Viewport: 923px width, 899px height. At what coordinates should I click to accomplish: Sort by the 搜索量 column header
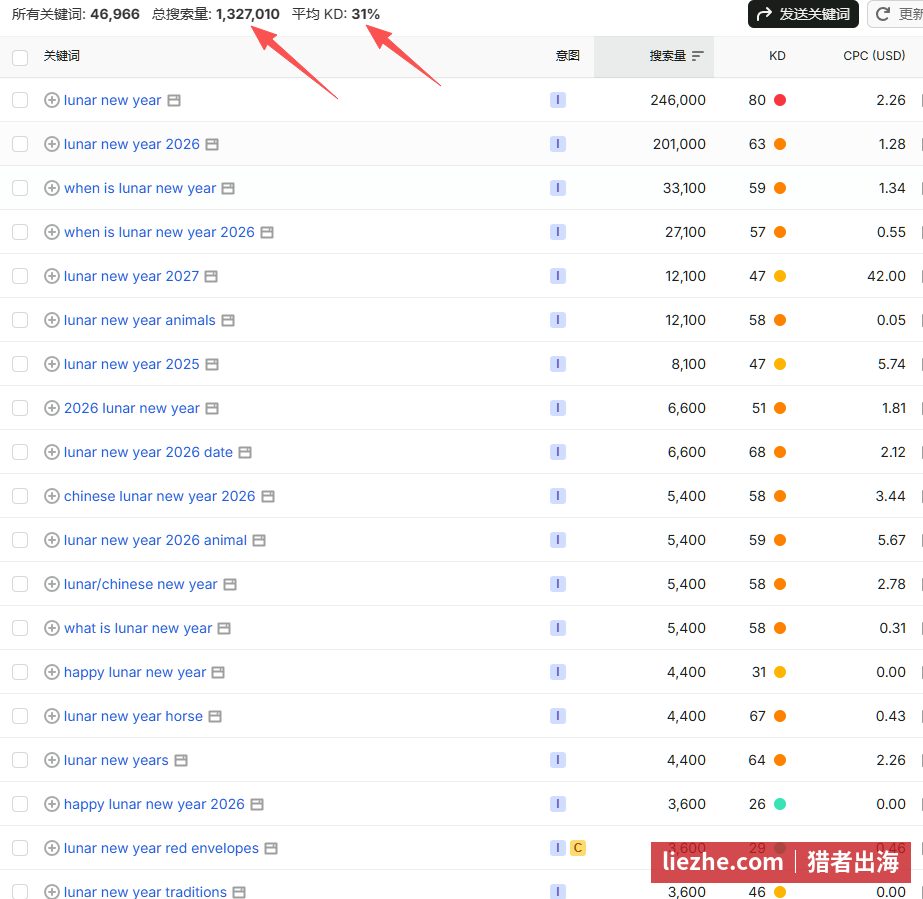[668, 56]
